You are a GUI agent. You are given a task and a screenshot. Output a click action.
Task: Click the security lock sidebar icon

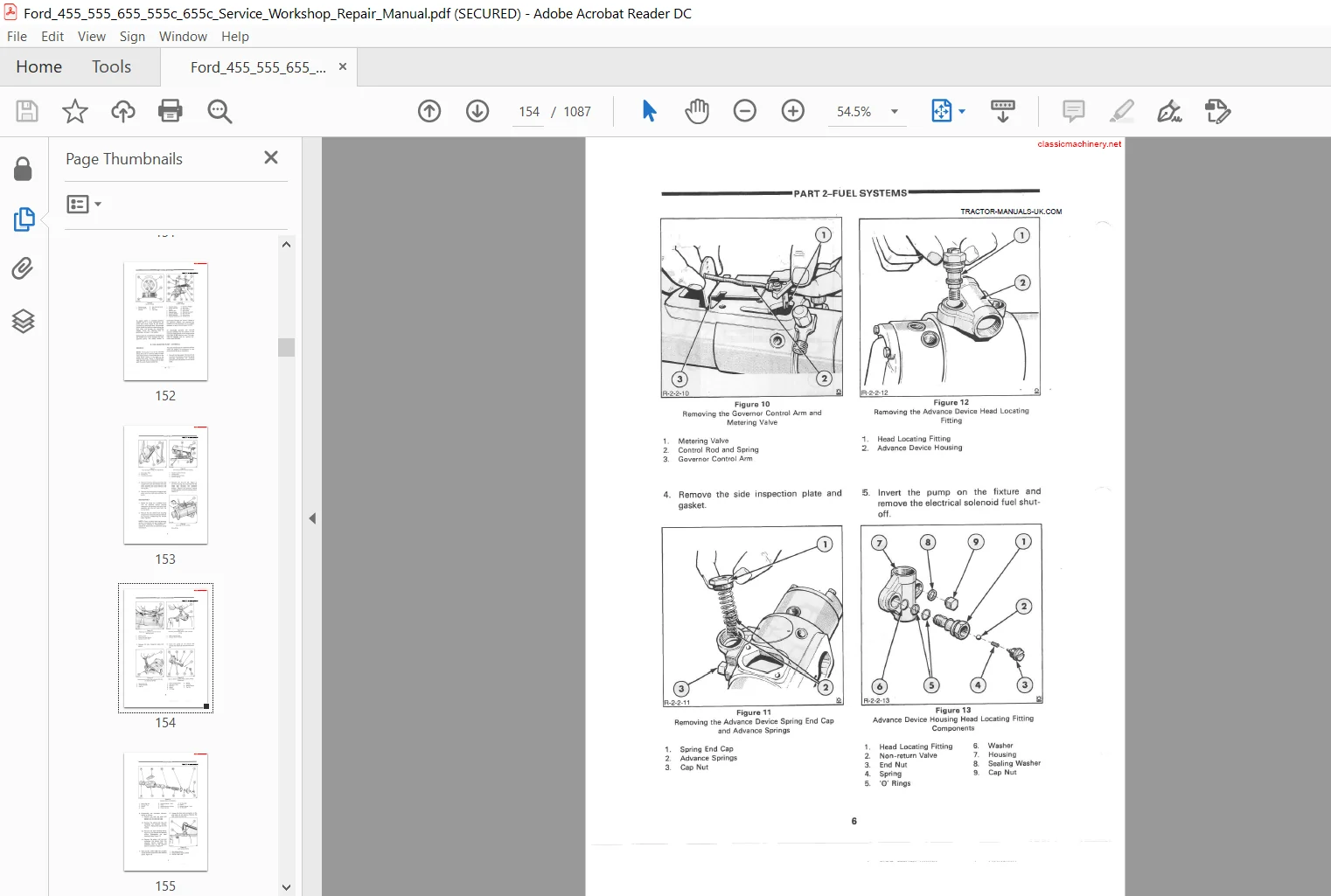click(24, 169)
